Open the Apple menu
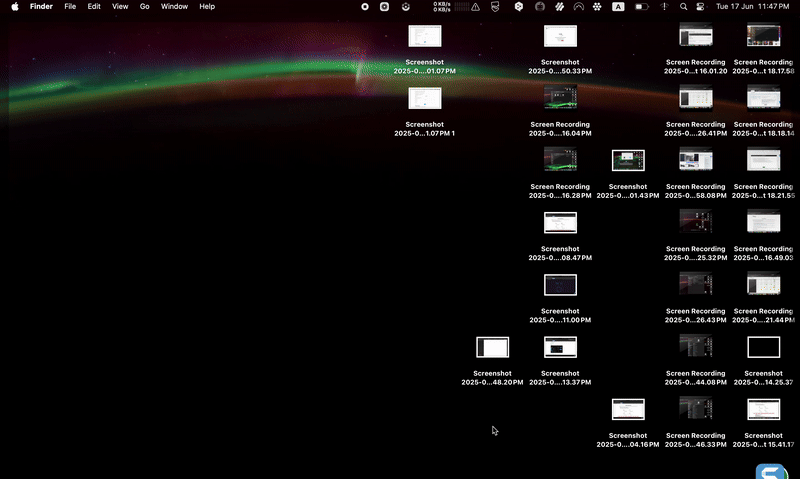This screenshot has width=800, height=479. pos(15,7)
